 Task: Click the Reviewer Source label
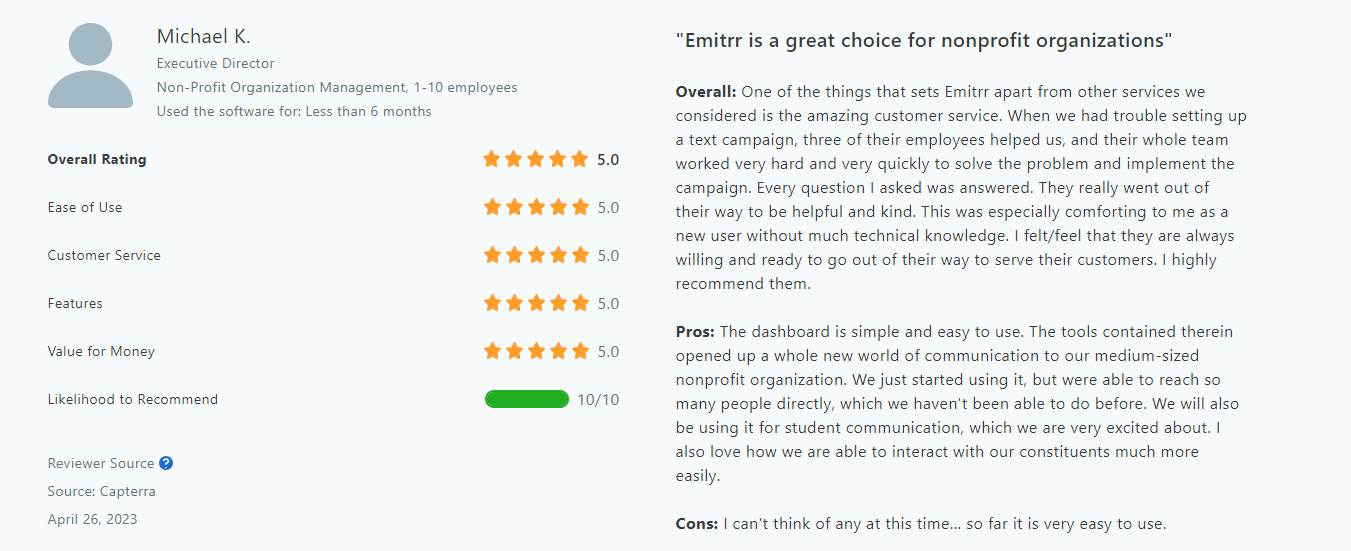pyautogui.click(x=100, y=463)
